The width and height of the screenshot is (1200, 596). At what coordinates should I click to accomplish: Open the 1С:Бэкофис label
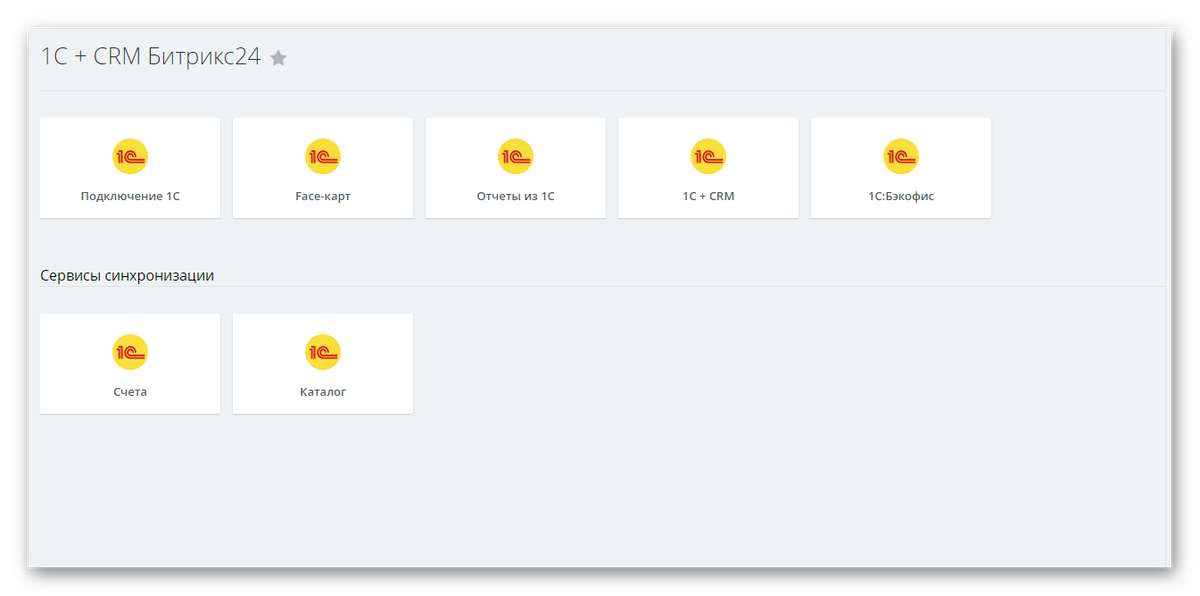[901, 196]
